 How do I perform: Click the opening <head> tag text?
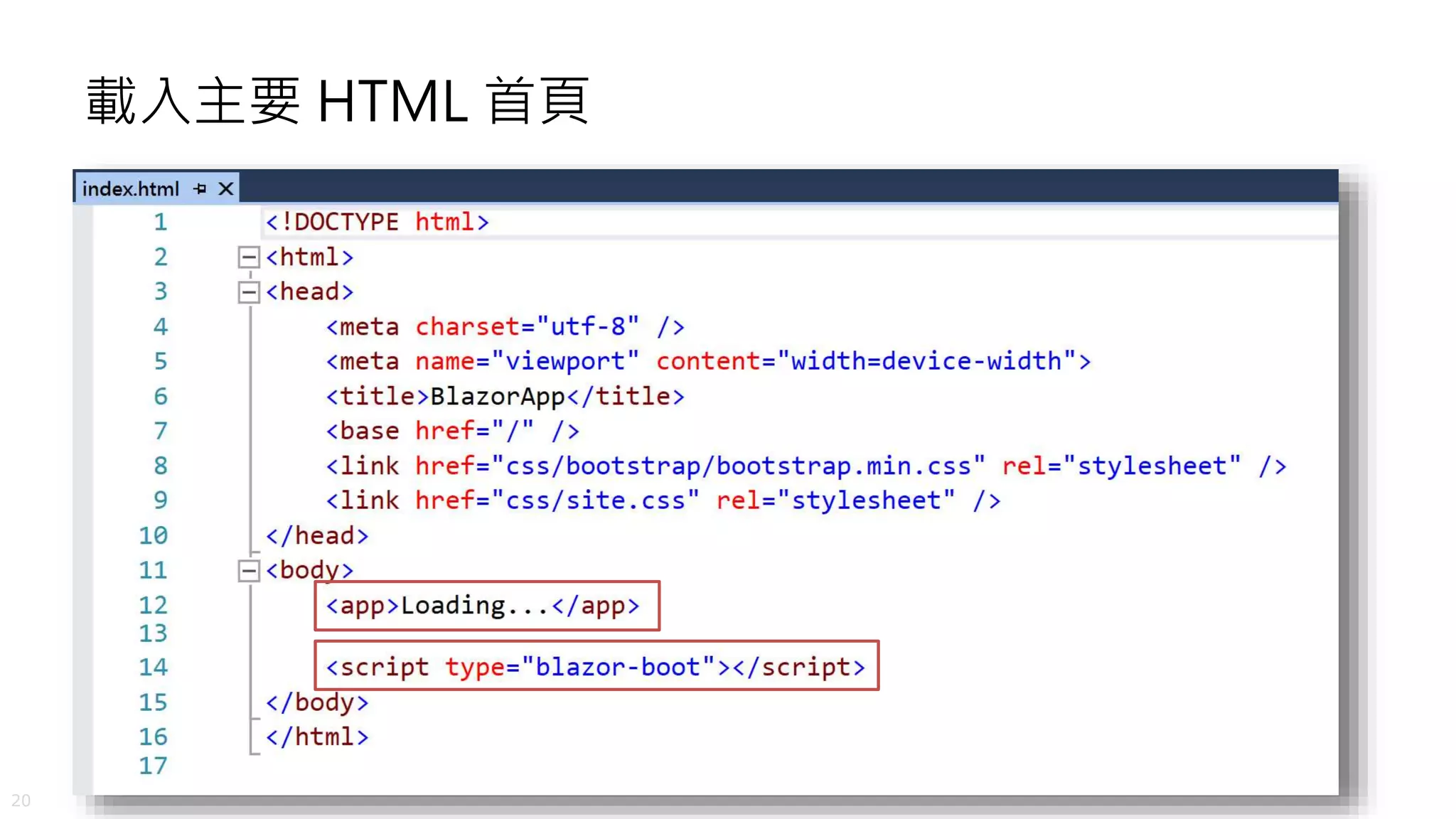click(x=309, y=291)
